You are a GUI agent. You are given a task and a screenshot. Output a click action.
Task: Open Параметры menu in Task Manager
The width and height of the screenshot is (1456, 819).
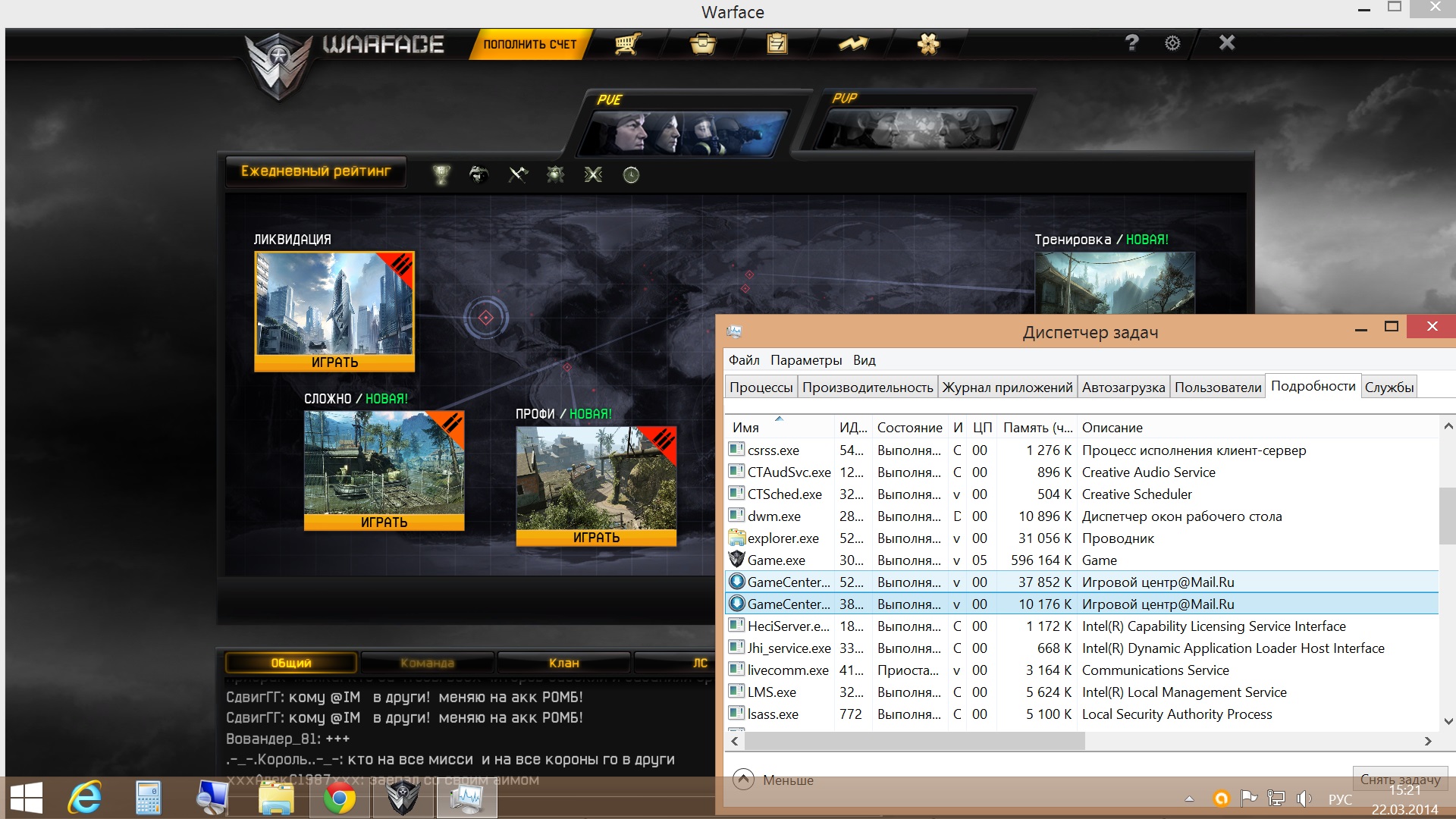806,360
